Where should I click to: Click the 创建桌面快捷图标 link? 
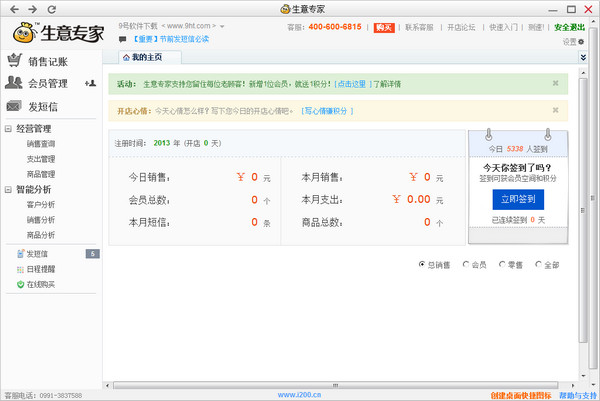pos(520,395)
